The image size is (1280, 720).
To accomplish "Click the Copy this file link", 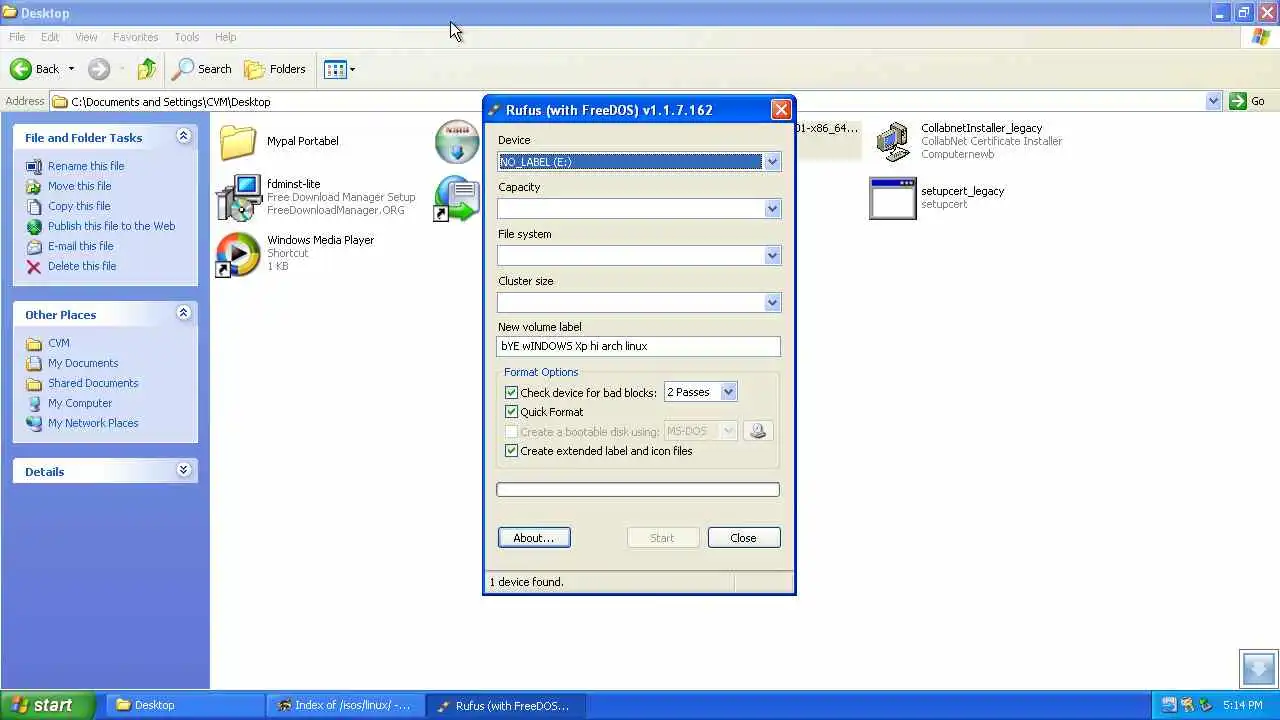I will click(x=79, y=206).
